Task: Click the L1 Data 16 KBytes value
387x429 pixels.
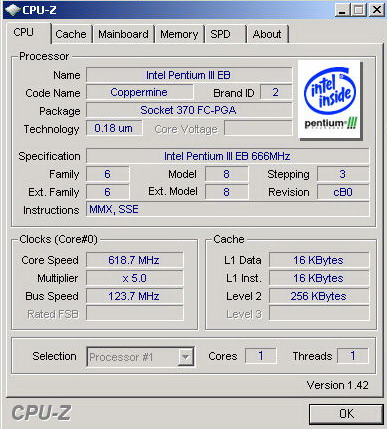Action: [319, 260]
